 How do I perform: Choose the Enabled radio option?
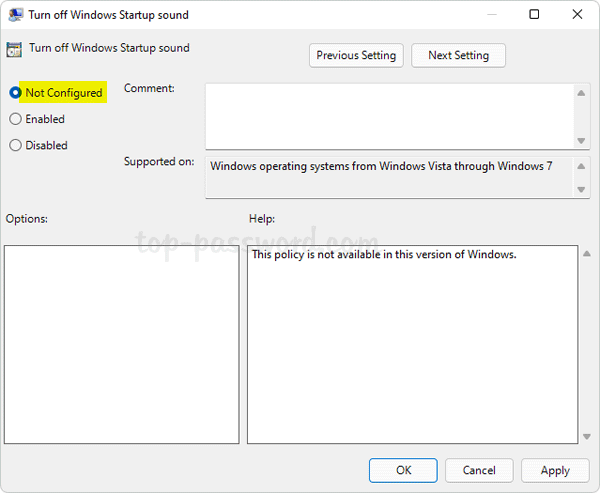[15, 119]
